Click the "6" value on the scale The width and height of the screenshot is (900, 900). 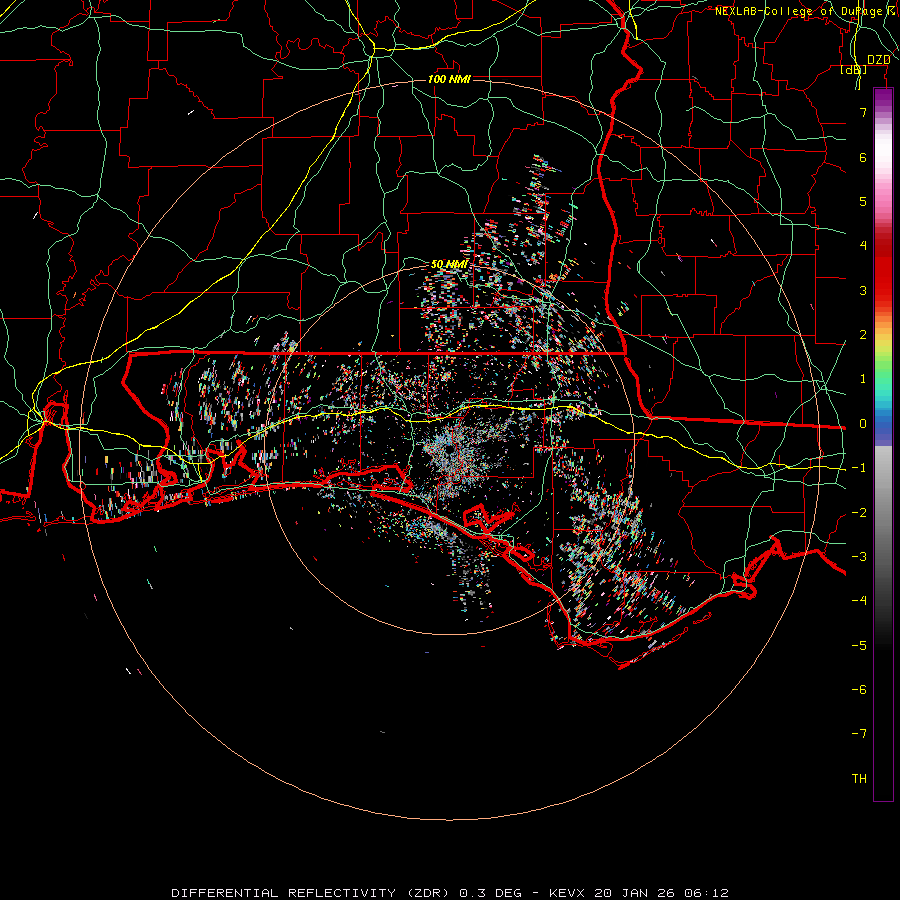[x=863, y=157]
